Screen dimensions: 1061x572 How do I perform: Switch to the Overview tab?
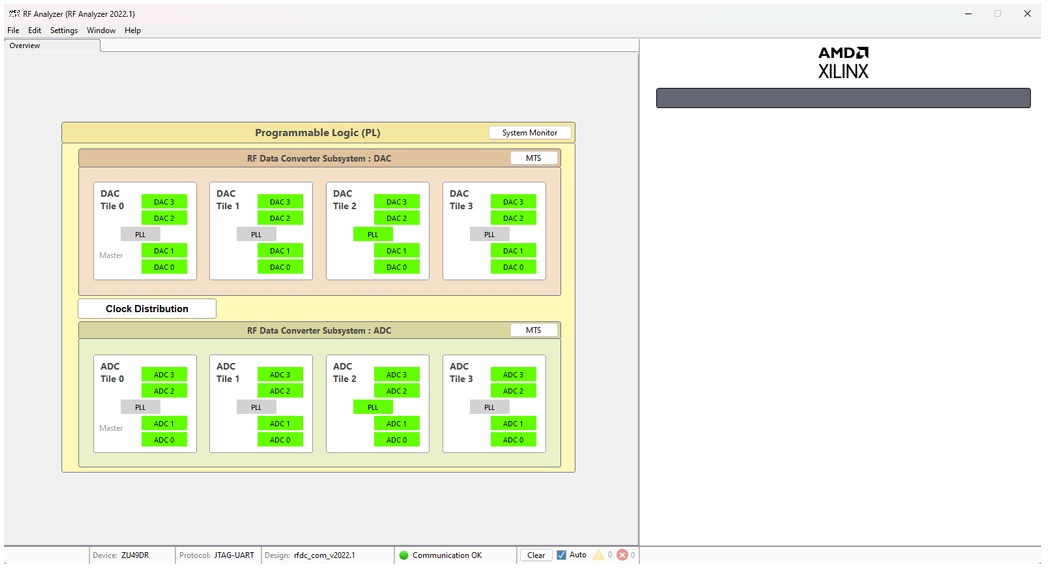click(52, 45)
